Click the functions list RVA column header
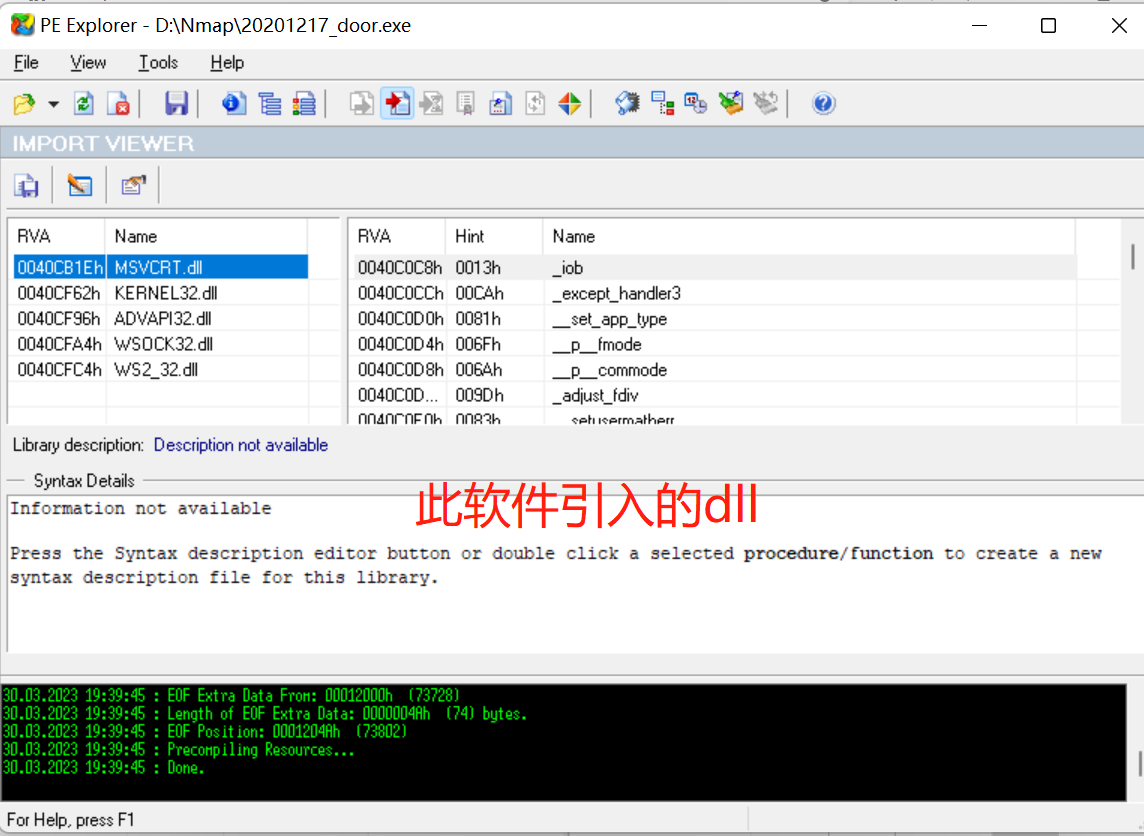 pyautogui.click(x=398, y=236)
